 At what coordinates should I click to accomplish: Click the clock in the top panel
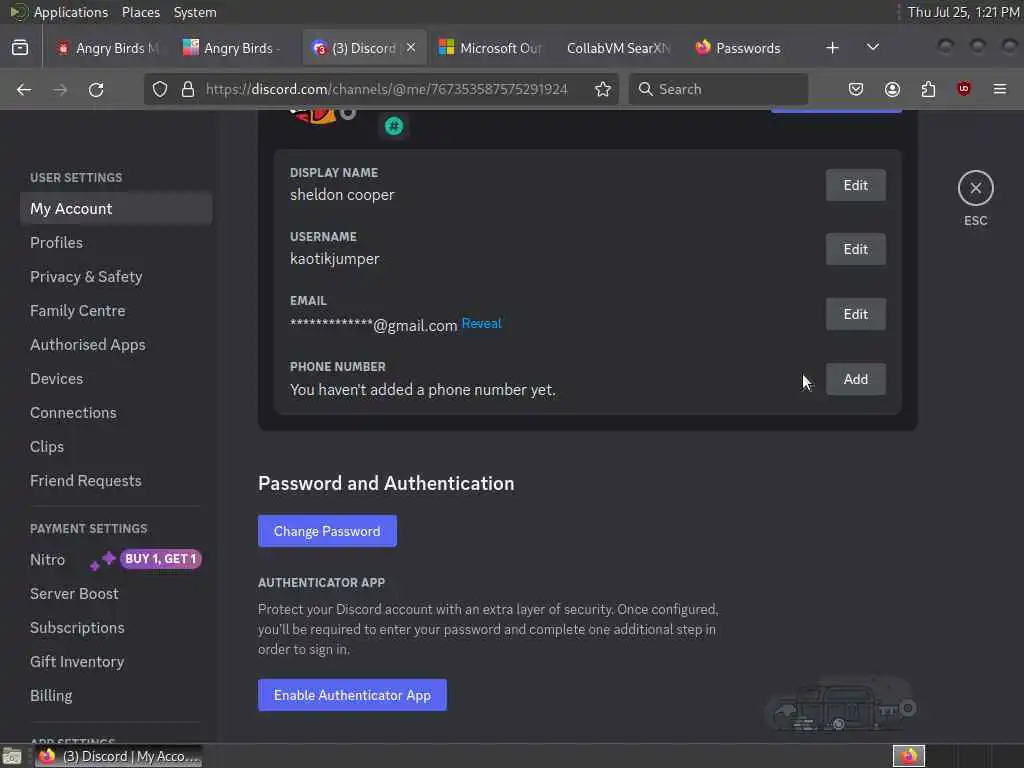[x=963, y=12]
